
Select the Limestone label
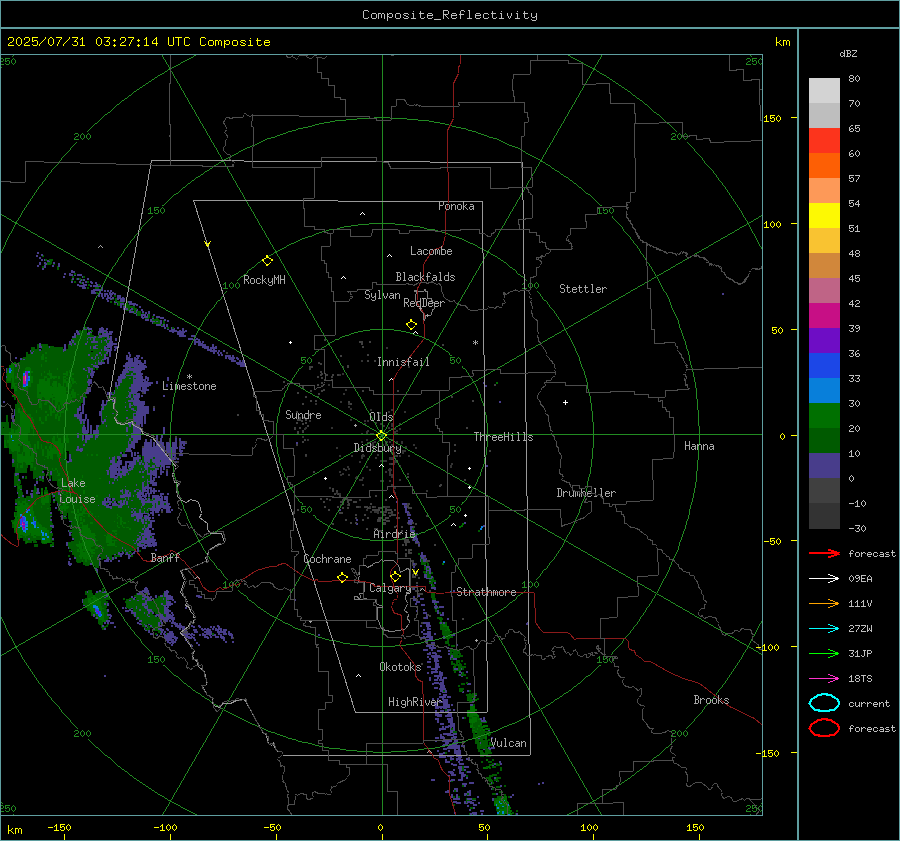(189, 386)
